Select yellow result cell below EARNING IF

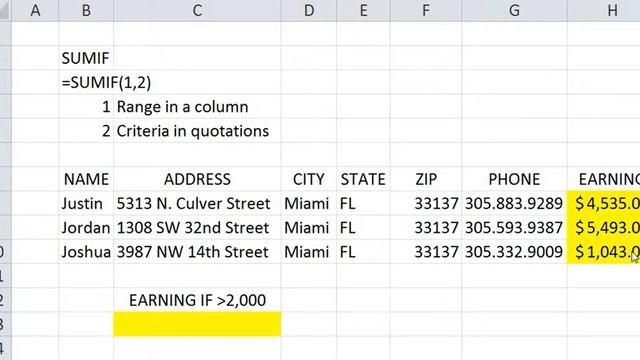click(x=197, y=324)
